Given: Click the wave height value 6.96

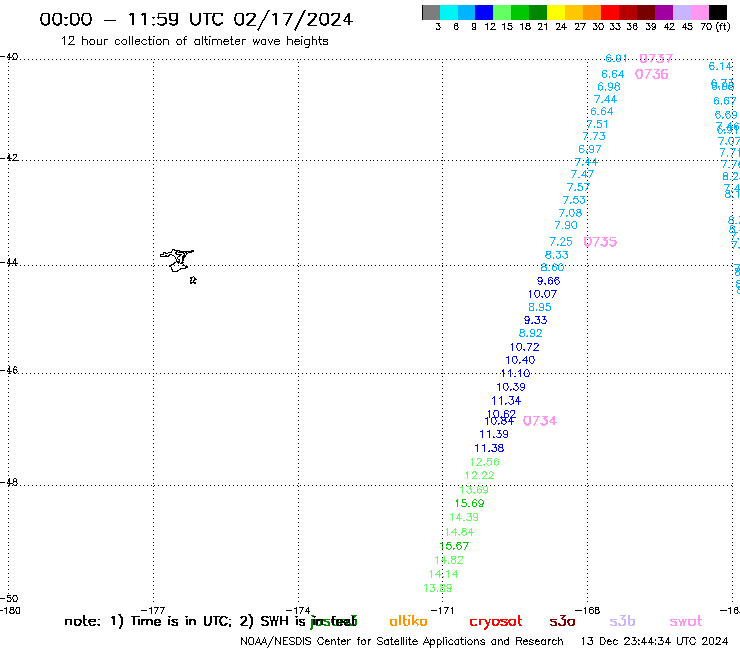Looking at the screenshot, I should (x=609, y=87).
